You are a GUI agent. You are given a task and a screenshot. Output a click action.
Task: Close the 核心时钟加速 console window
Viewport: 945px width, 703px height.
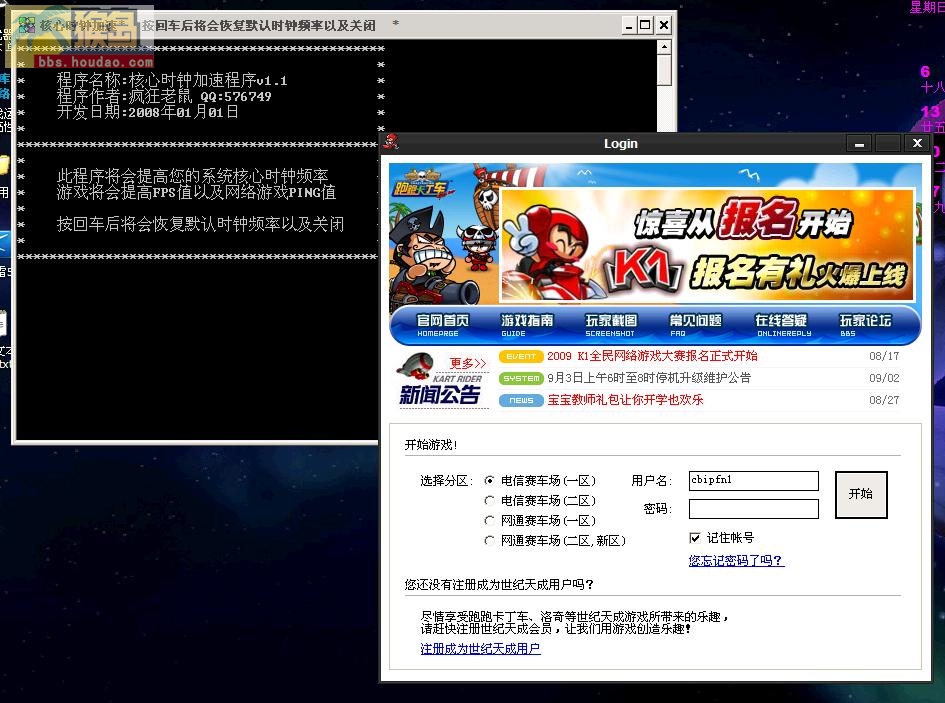[664, 25]
